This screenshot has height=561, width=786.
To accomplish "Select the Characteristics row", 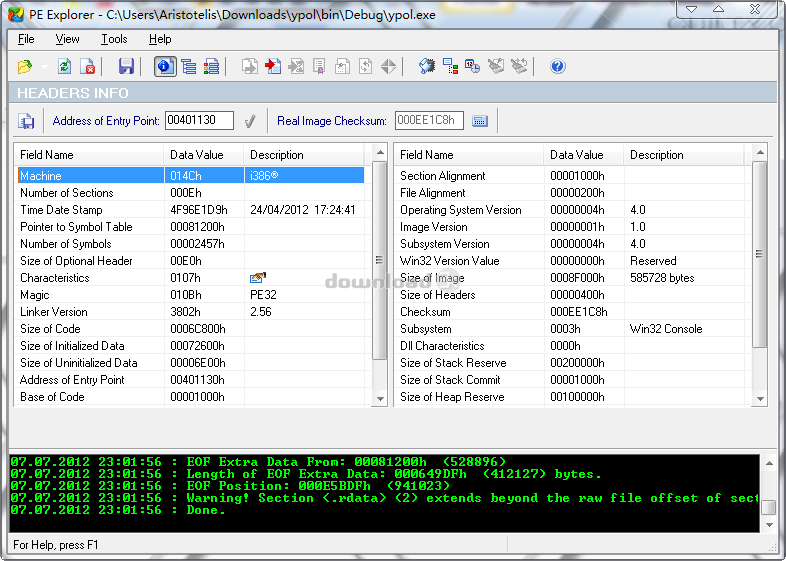I will click(190, 278).
